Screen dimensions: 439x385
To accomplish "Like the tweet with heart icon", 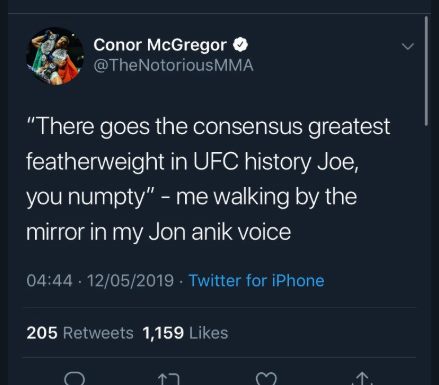I will pos(266,379).
